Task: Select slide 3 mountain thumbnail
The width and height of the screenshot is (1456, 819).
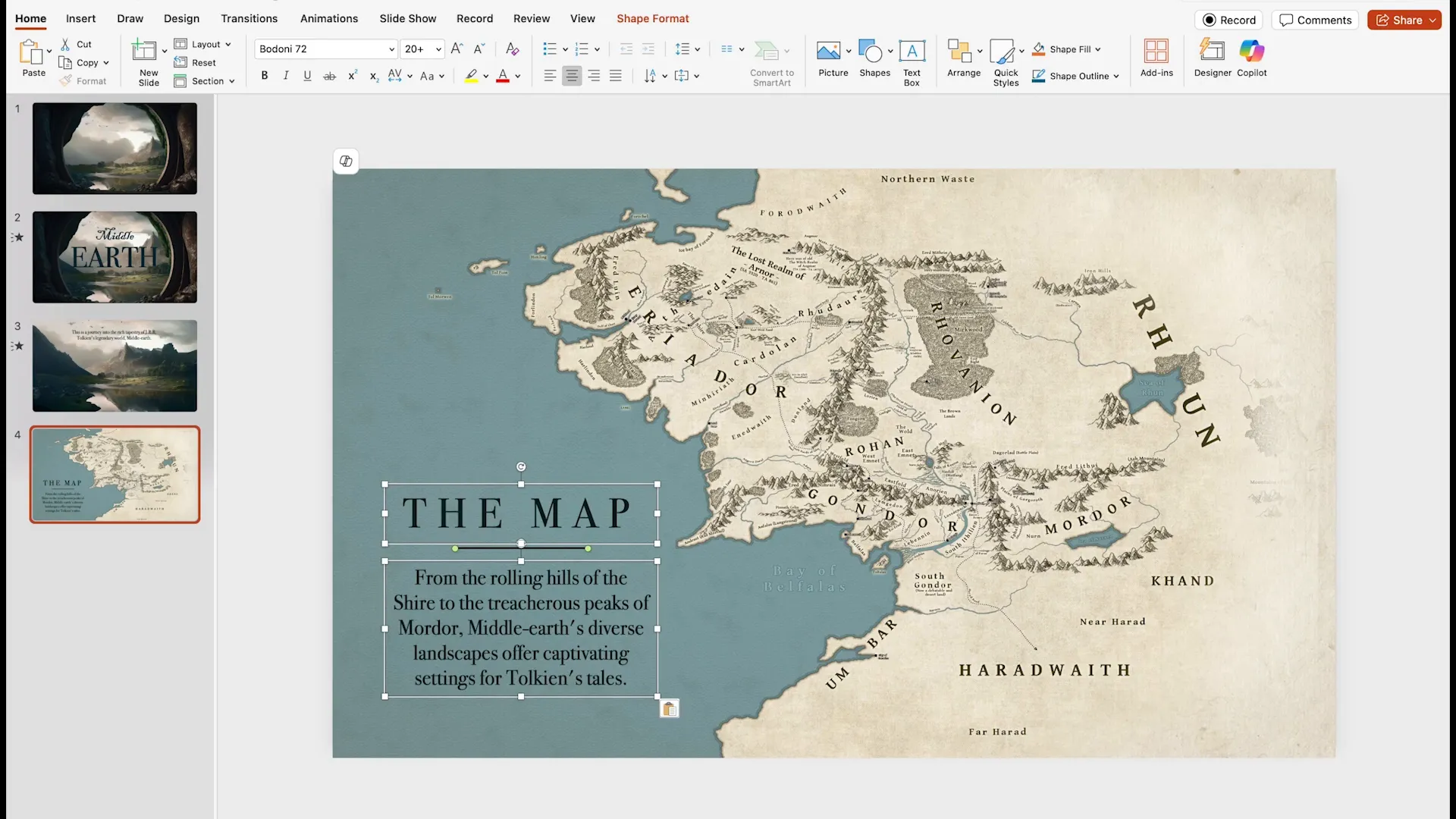Action: [115, 366]
